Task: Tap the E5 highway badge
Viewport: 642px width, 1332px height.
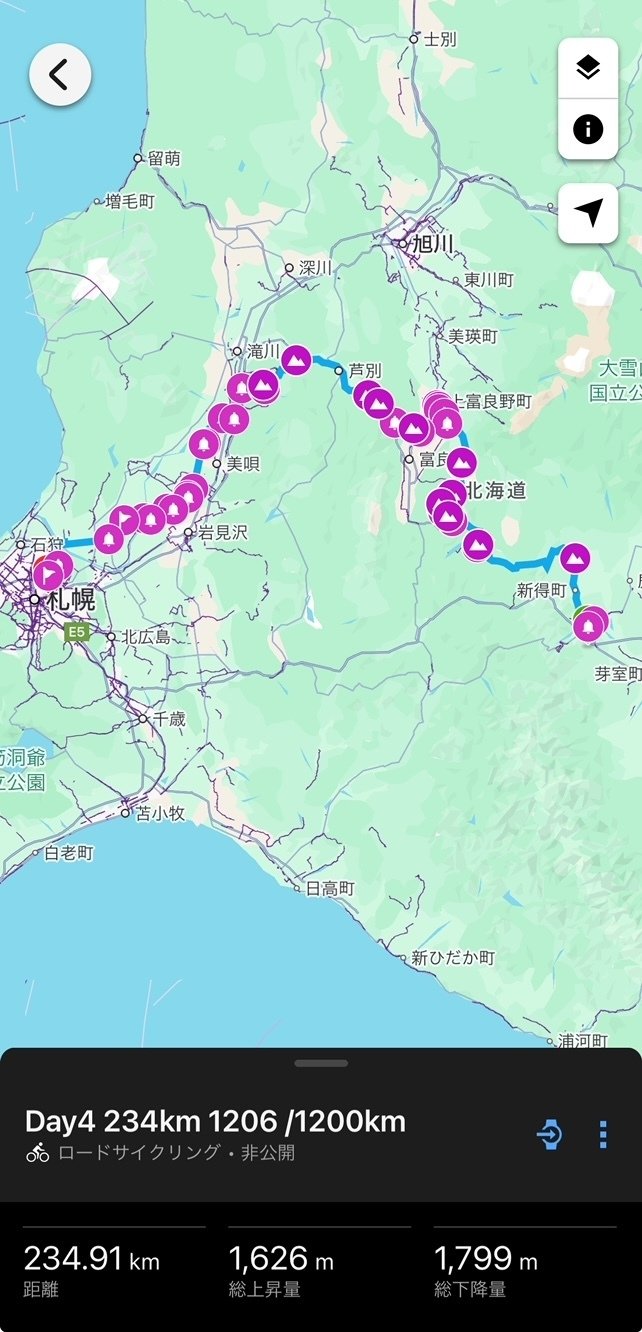Action: tap(76, 632)
